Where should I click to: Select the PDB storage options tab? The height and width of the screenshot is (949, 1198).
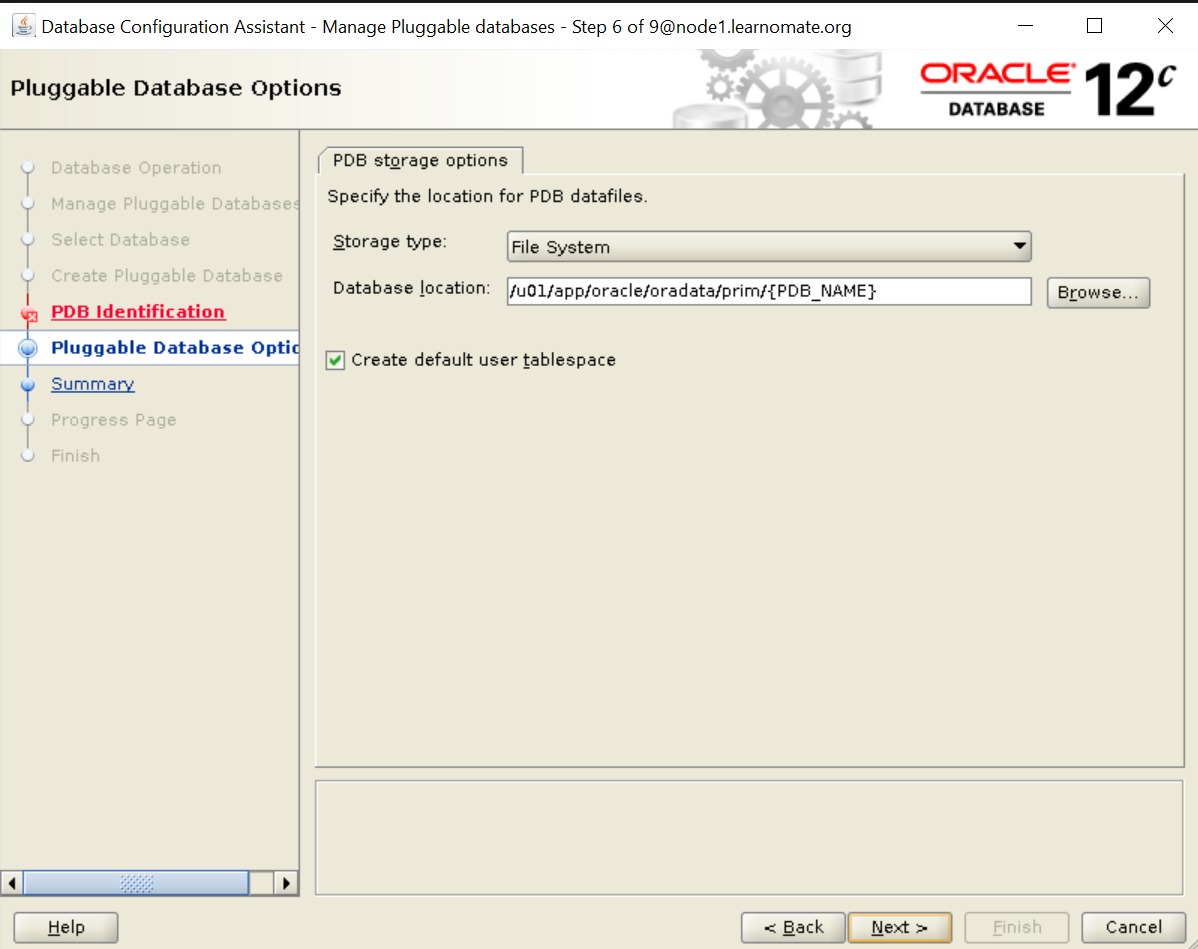tap(420, 161)
